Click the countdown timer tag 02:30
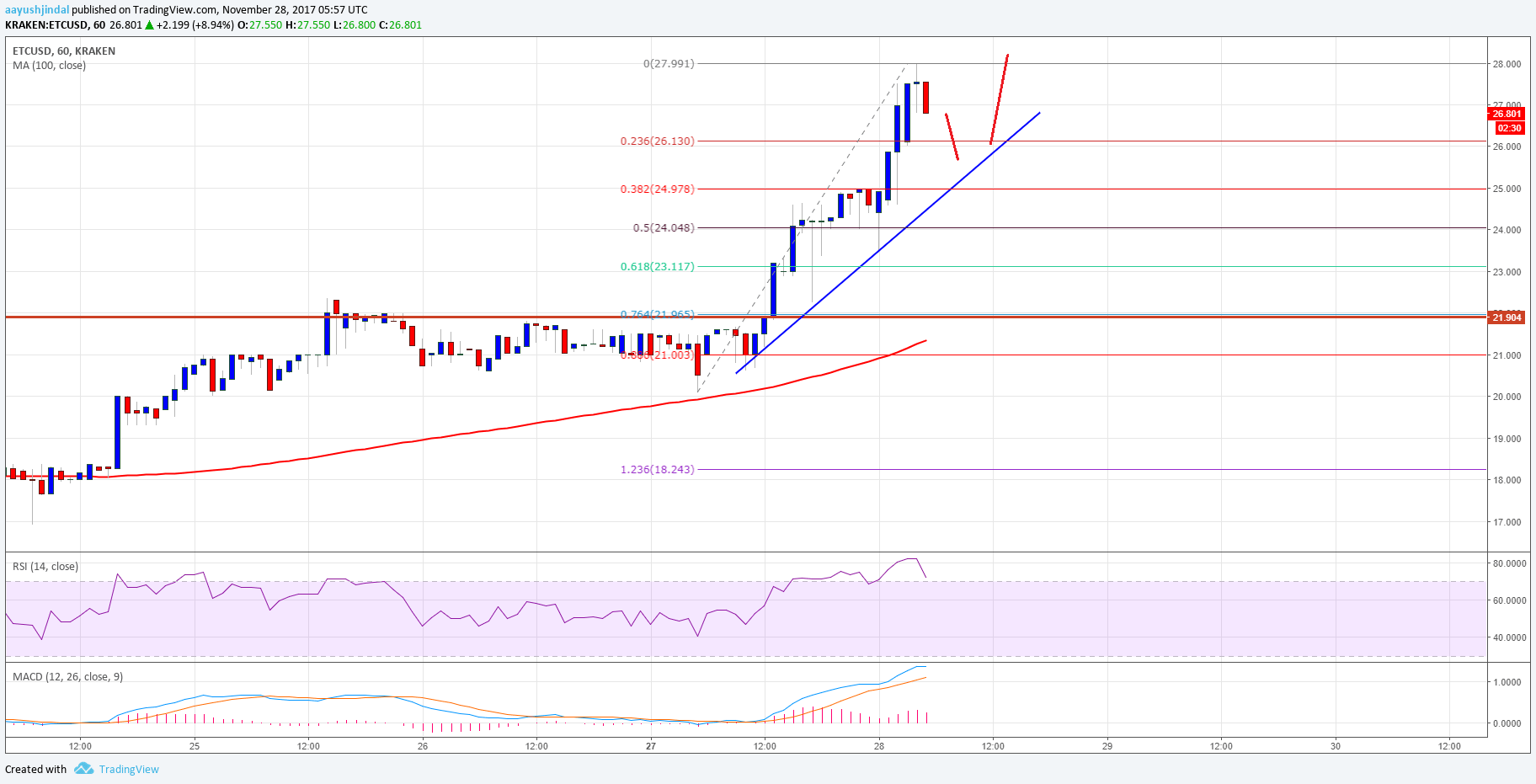 pyautogui.click(x=1509, y=128)
